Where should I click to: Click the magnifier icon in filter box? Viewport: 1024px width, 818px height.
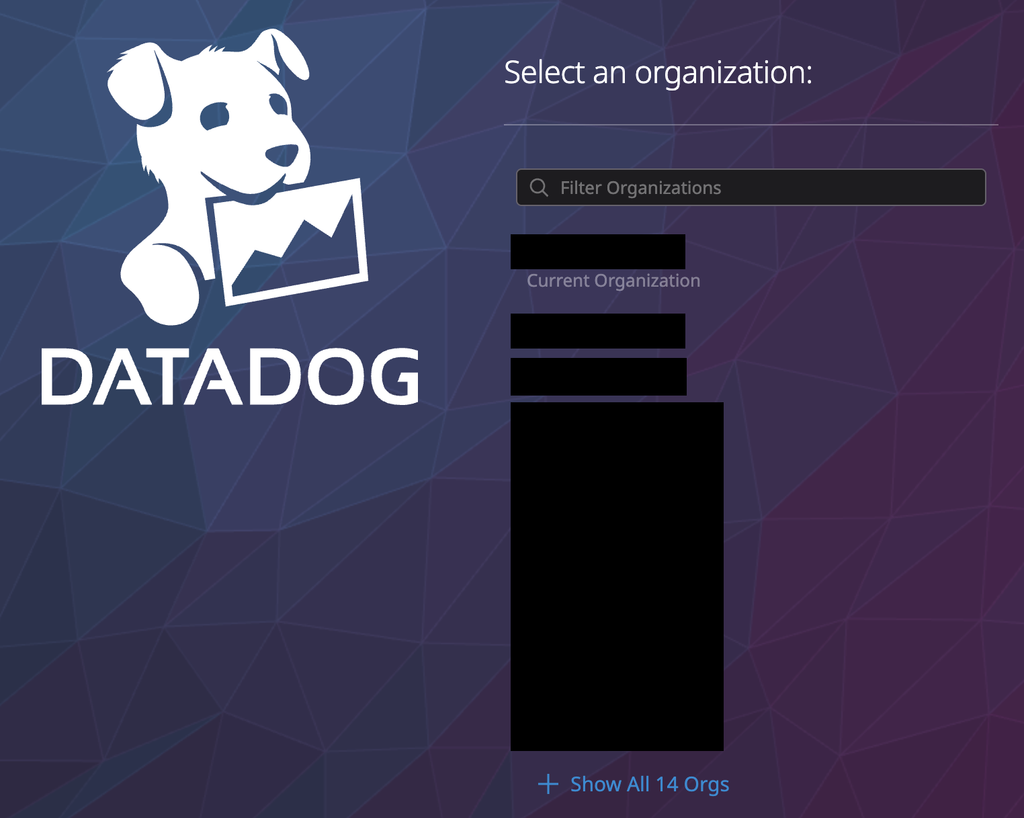539,188
